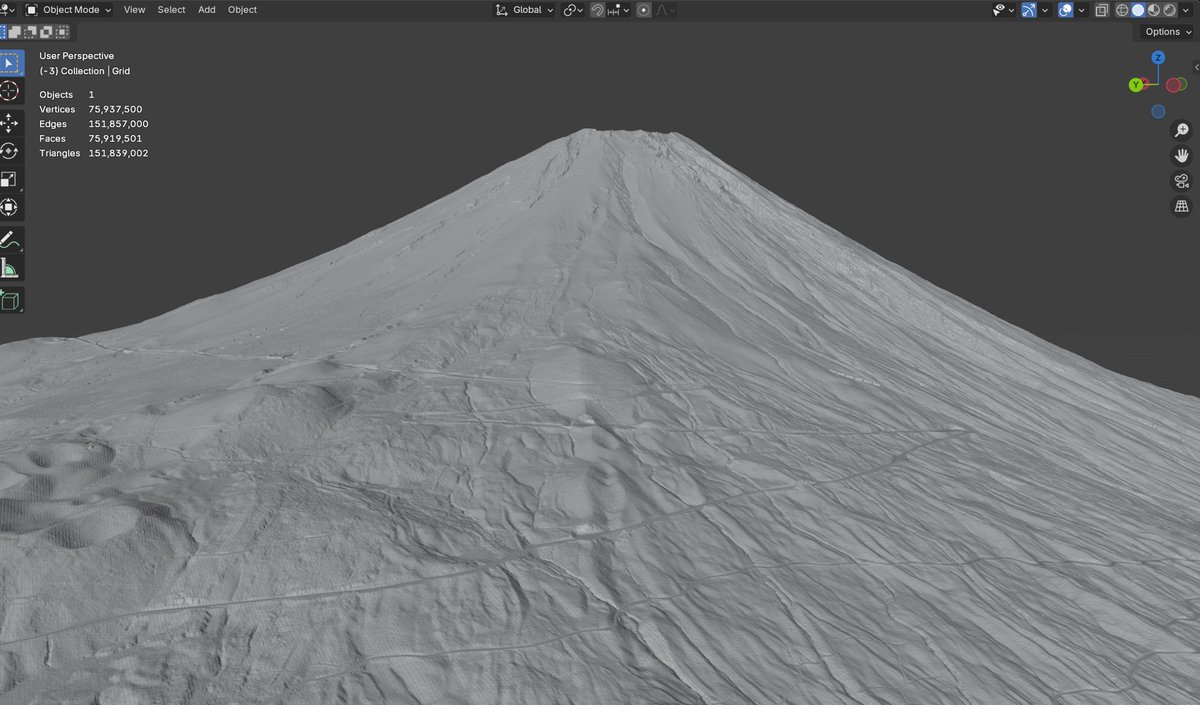
Task: Click the Edges count '151,857,000'
Action: (x=118, y=124)
